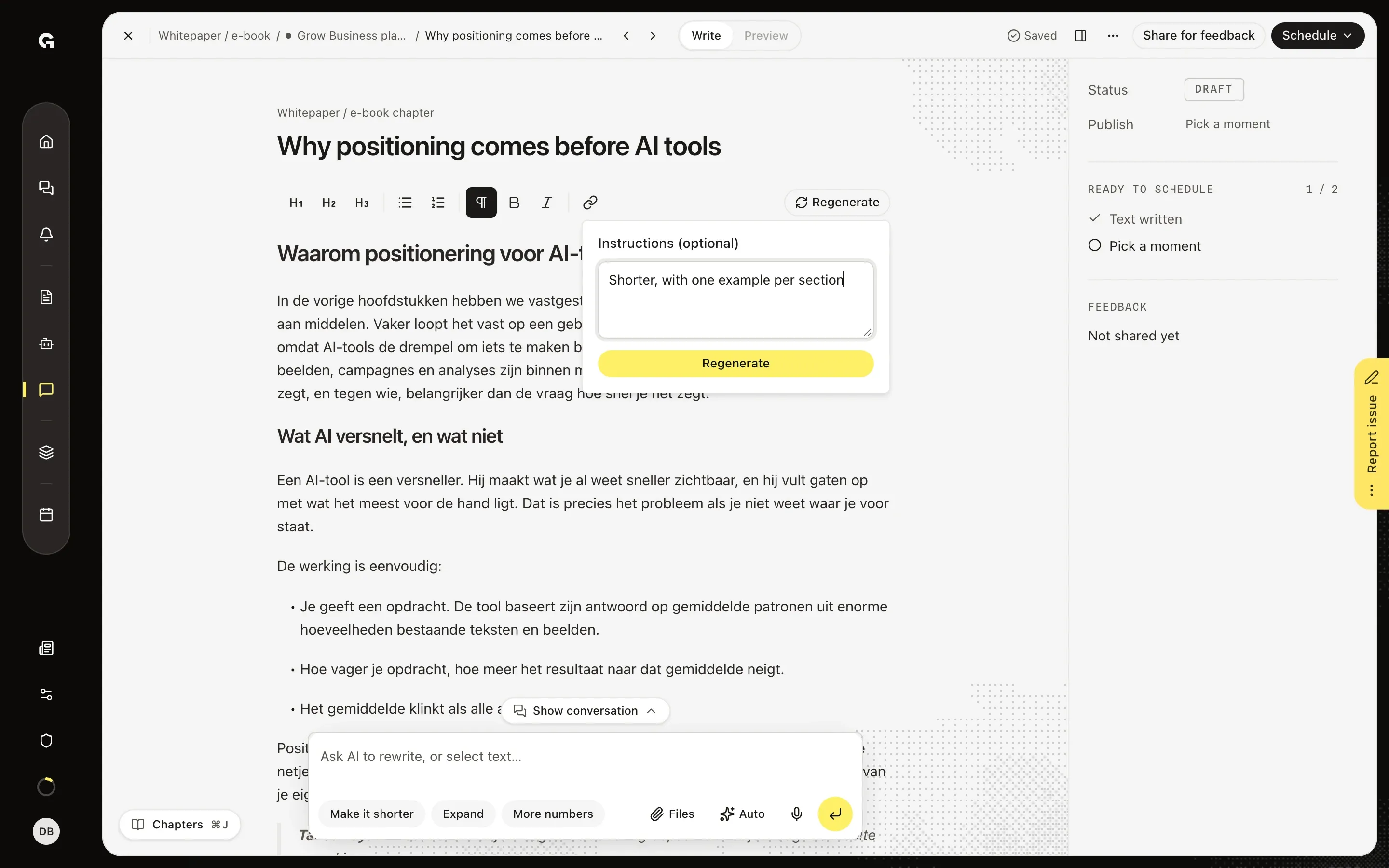The height and width of the screenshot is (868, 1389).
Task: Open the calendar icon in sidebar
Action: [x=46, y=515]
